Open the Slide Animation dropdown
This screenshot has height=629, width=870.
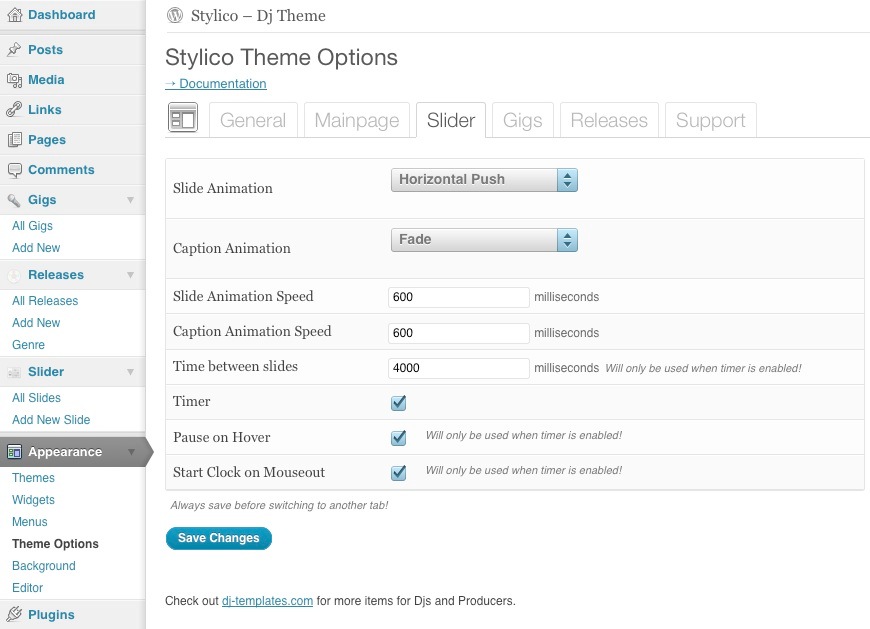[x=484, y=180]
